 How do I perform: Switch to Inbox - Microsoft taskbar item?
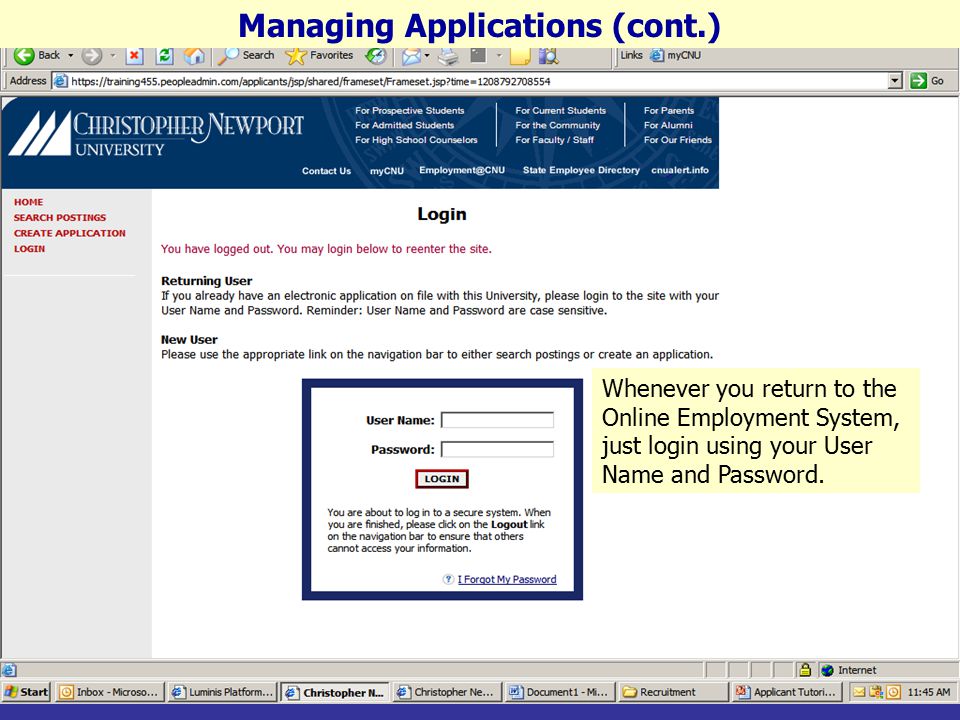pyautogui.click(x=110, y=692)
